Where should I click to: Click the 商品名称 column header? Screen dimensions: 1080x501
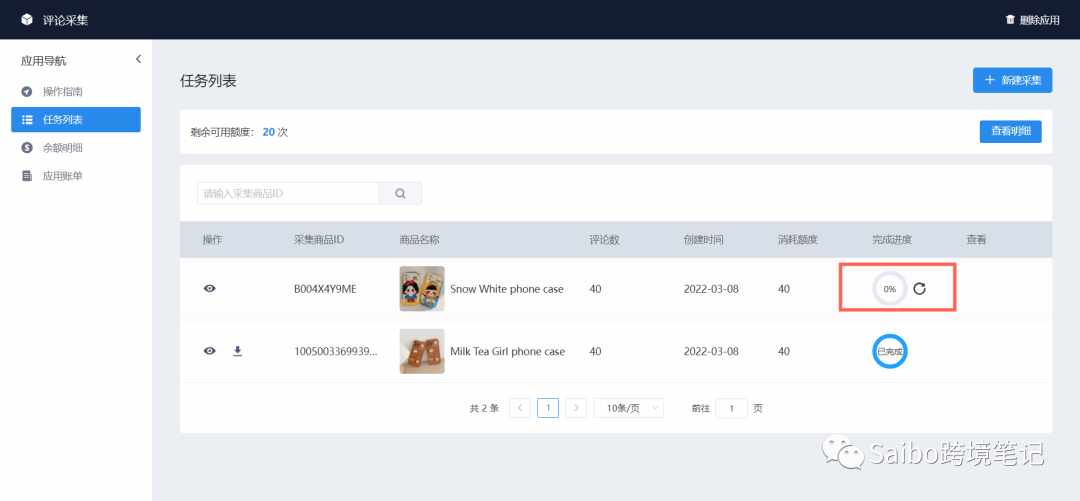click(x=419, y=240)
